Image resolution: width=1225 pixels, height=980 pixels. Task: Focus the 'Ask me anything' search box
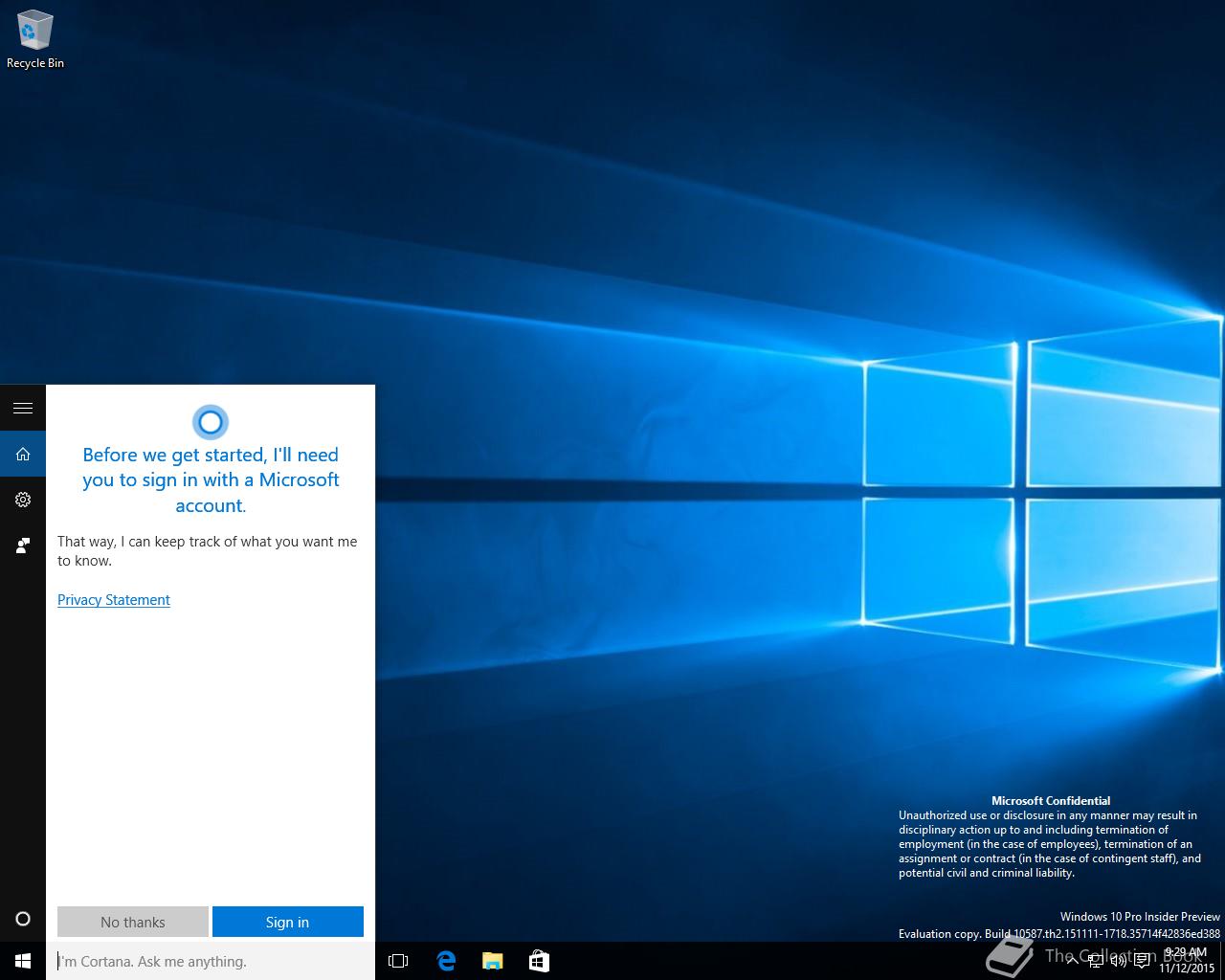tap(211, 961)
